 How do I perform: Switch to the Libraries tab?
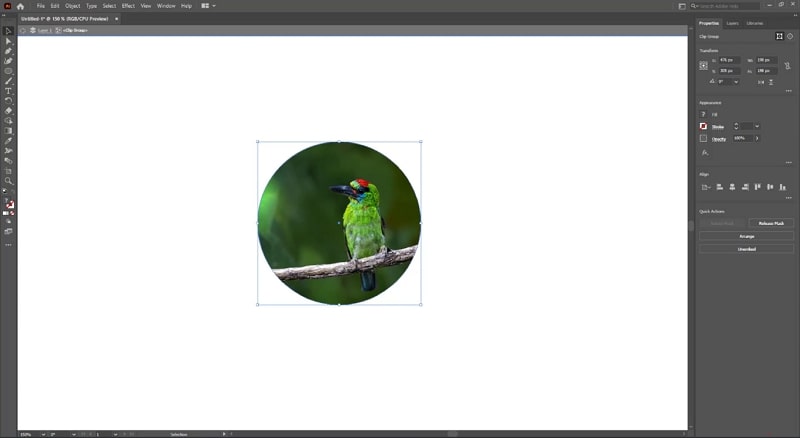pos(755,23)
